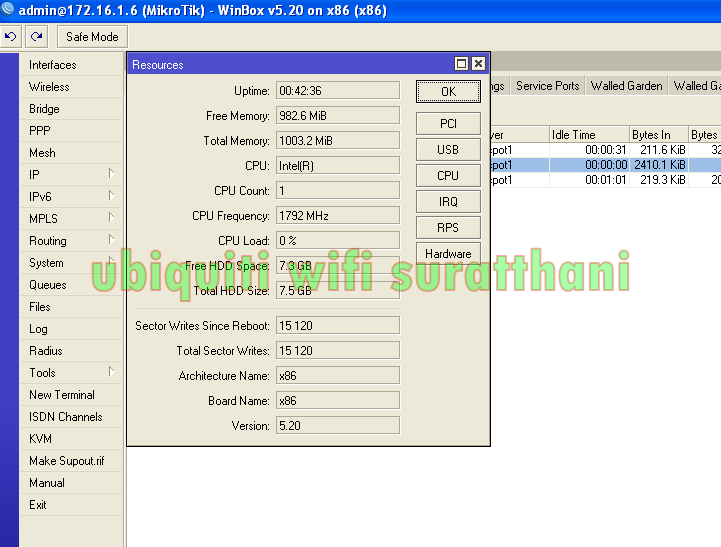Expand the IPv6 submenu arrow
721x547 pixels.
pyautogui.click(x=111, y=196)
